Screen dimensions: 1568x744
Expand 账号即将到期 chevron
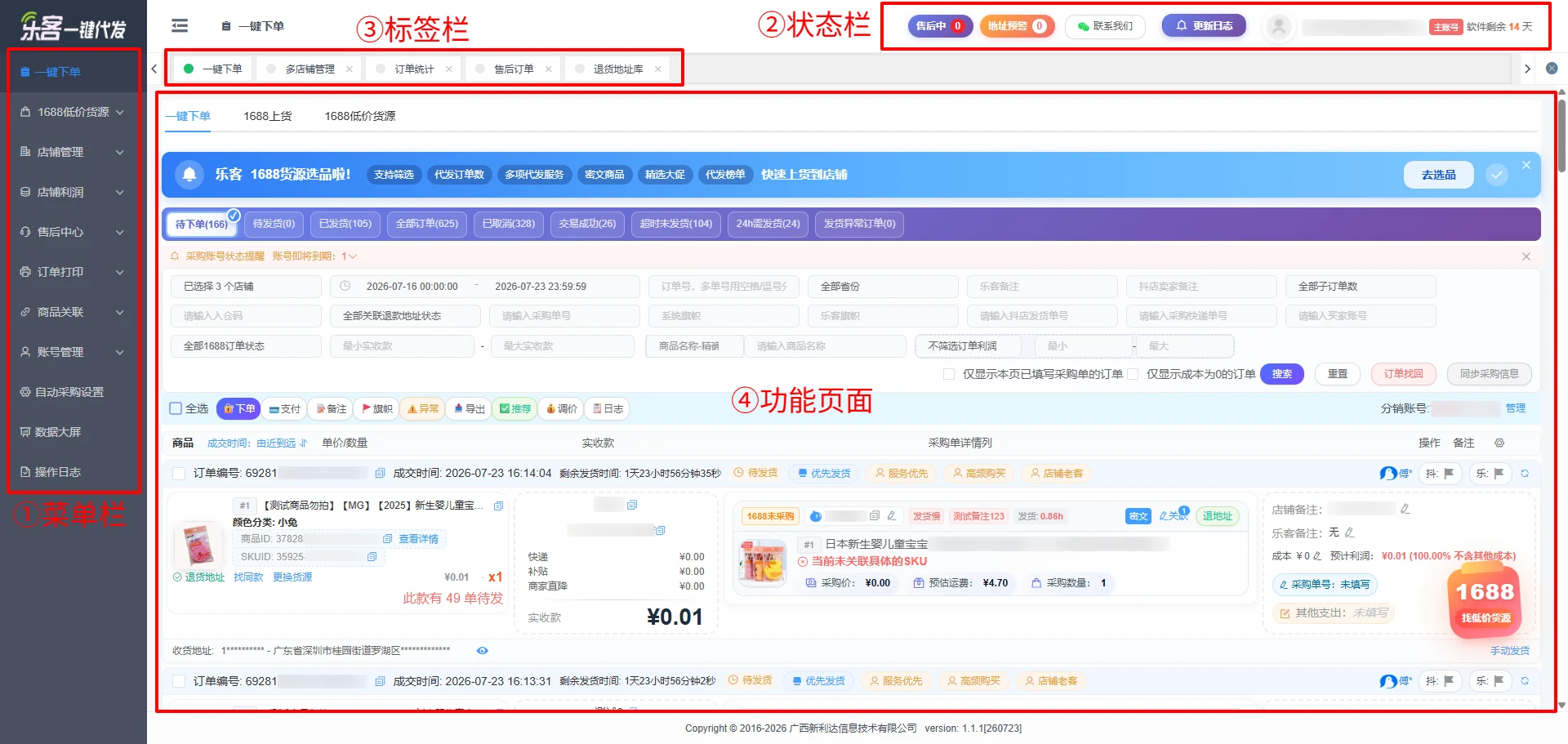click(x=352, y=256)
